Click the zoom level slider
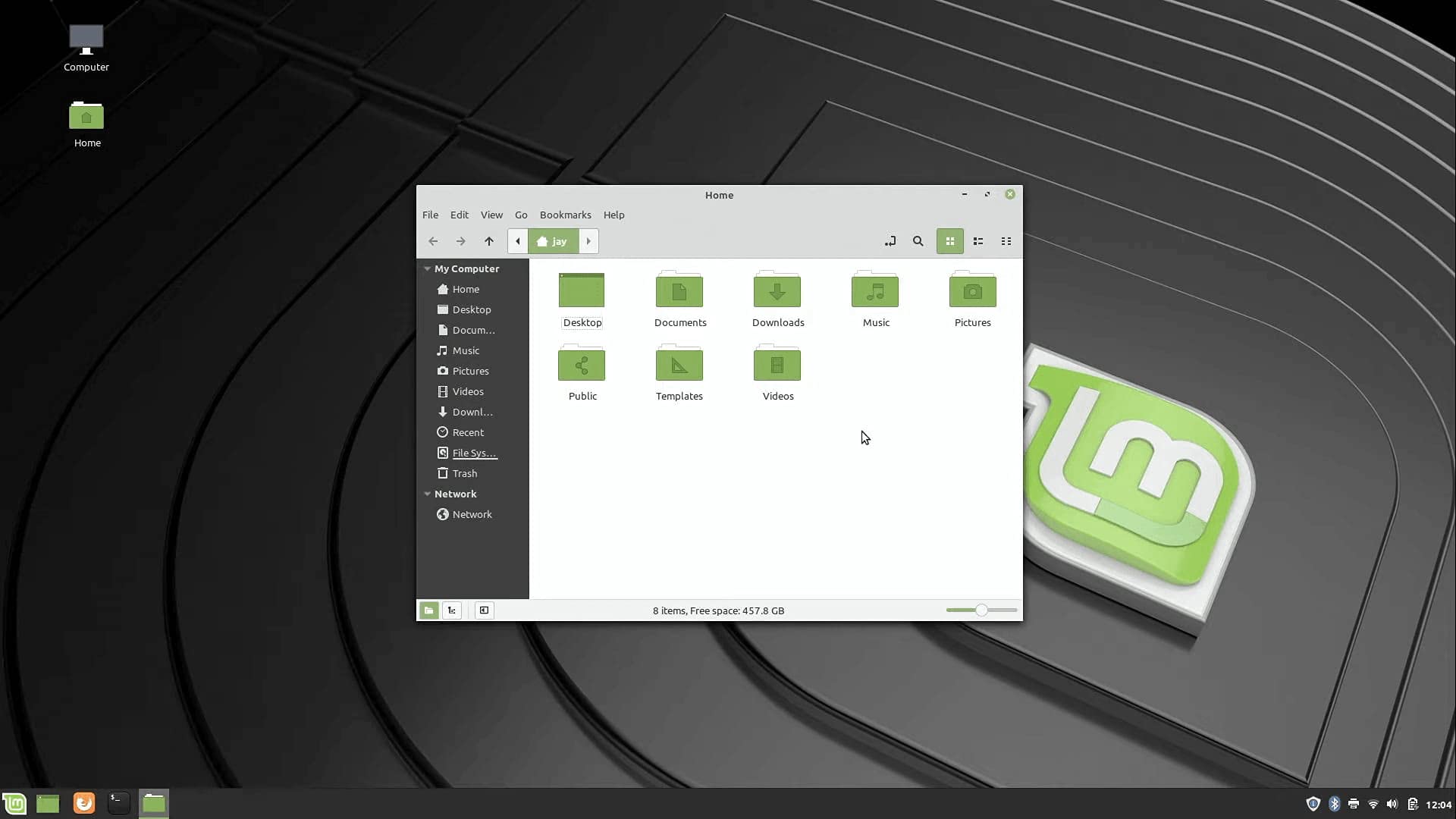The width and height of the screenshot is (1456, 819). 981,610
